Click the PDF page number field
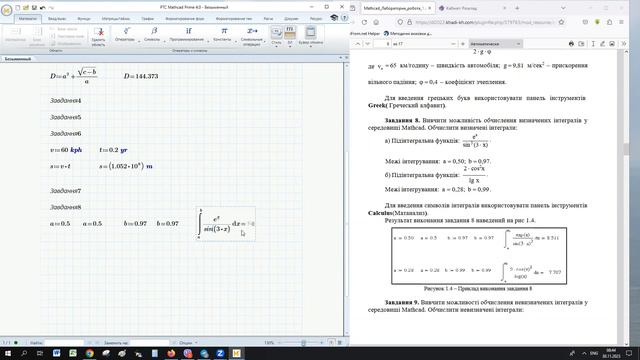This screenshot has width=640, height=360. pyautogui.click(x=382, y=44)
